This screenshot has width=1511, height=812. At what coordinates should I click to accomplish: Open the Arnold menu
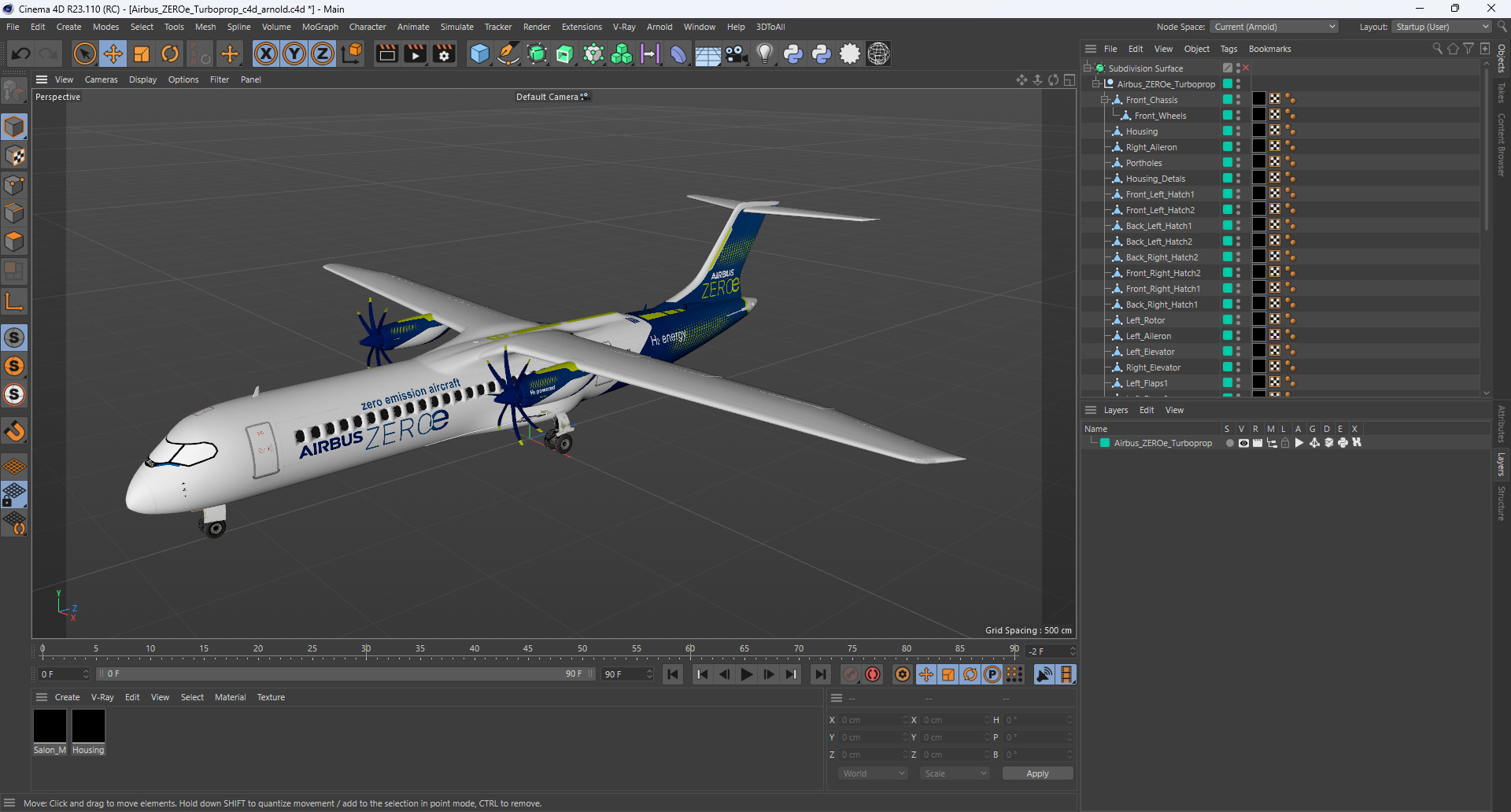659,27
